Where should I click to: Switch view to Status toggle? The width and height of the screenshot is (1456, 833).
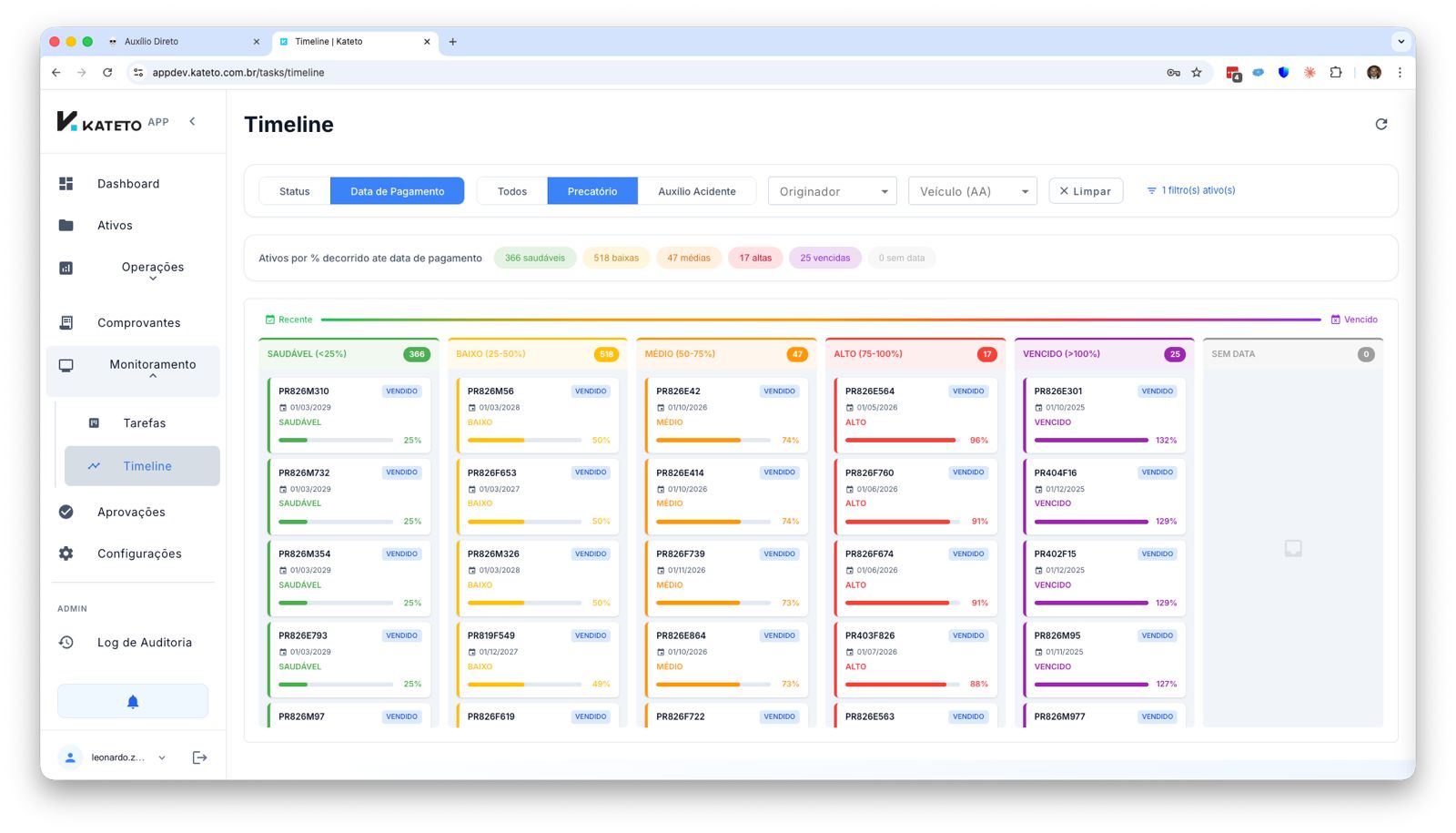294,191
